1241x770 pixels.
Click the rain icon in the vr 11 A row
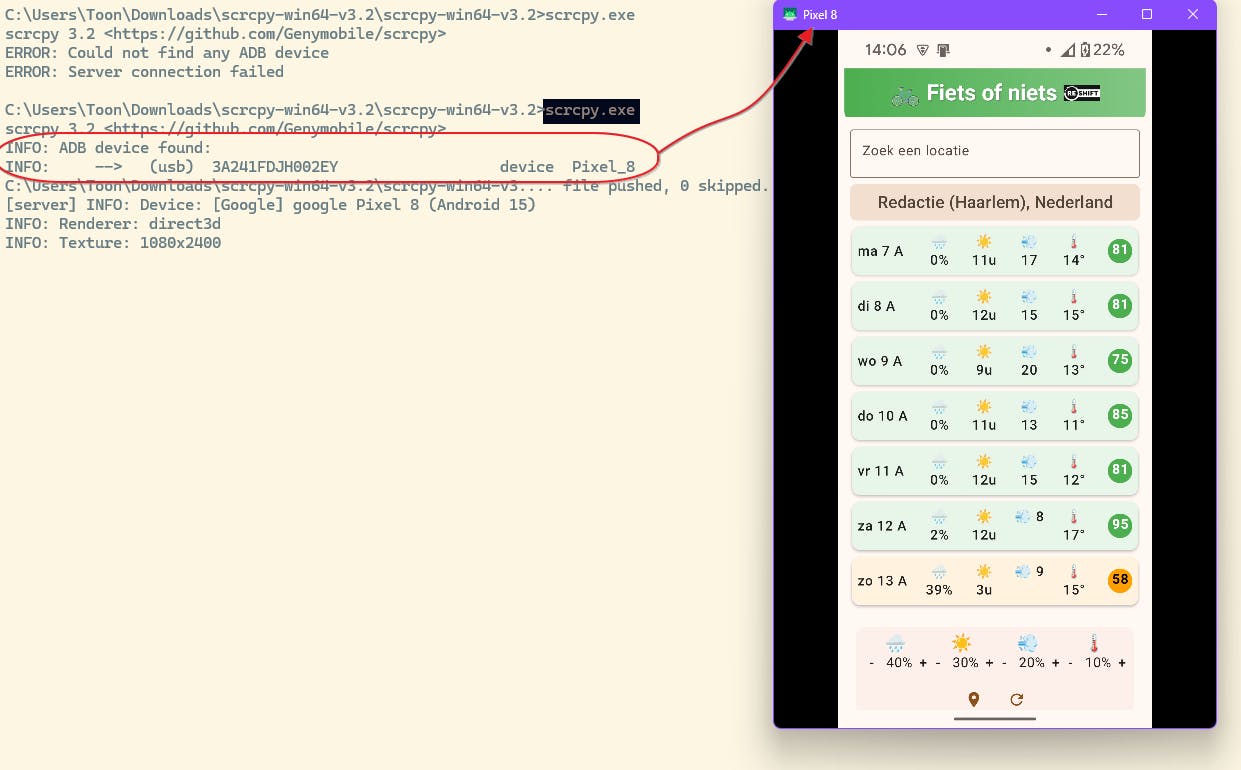[x=939, y=462]
